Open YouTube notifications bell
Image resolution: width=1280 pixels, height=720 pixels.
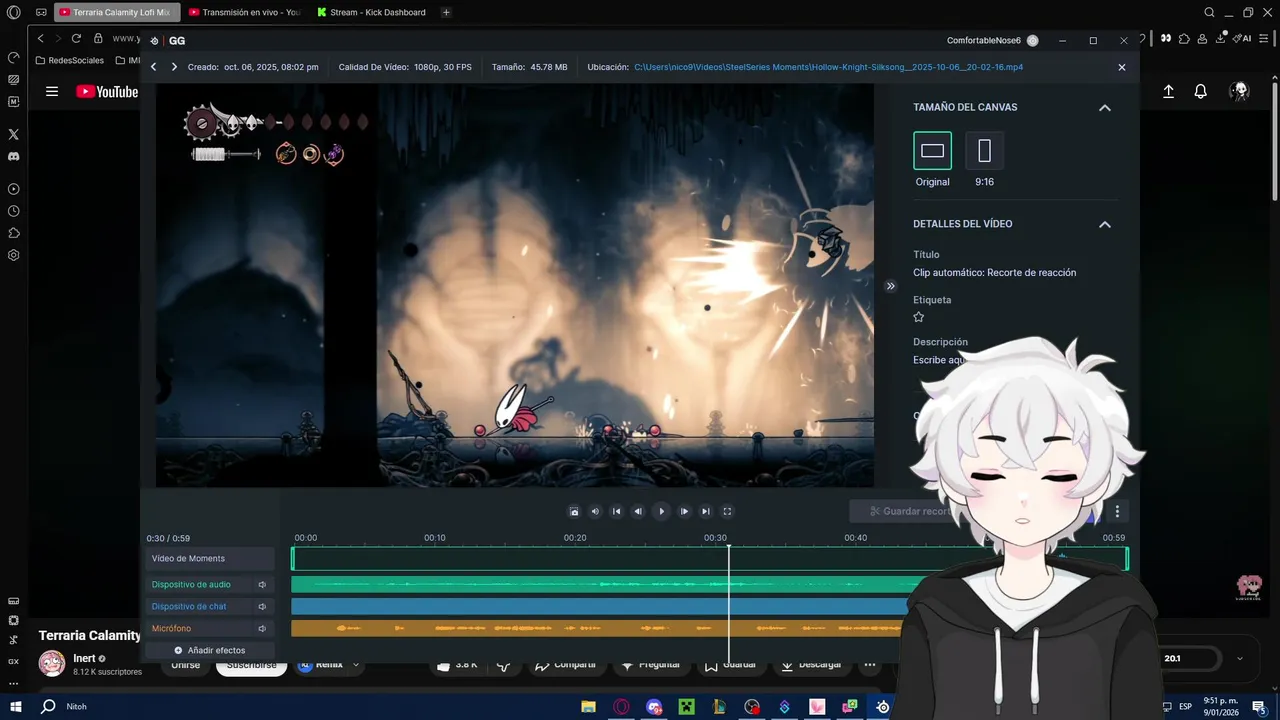(1201, 91)
